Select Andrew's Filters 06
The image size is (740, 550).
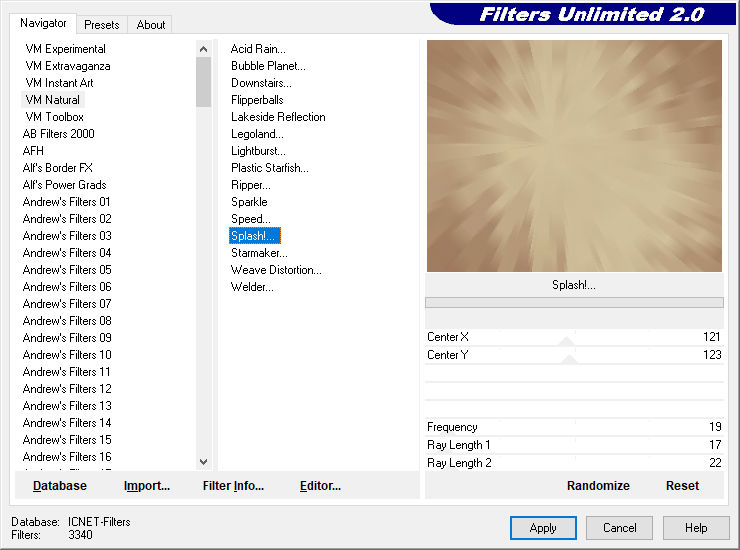tap(67, 287)
